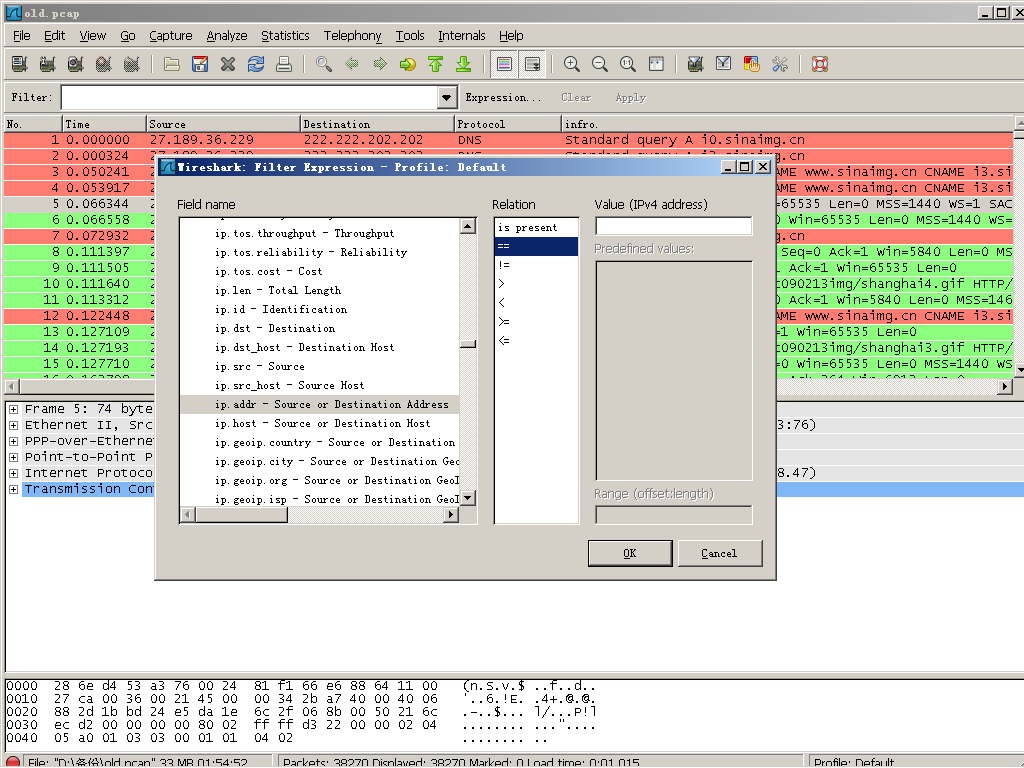Open the File menu
The height and width of the screenshot is (768, 1024).
[22, 35]
